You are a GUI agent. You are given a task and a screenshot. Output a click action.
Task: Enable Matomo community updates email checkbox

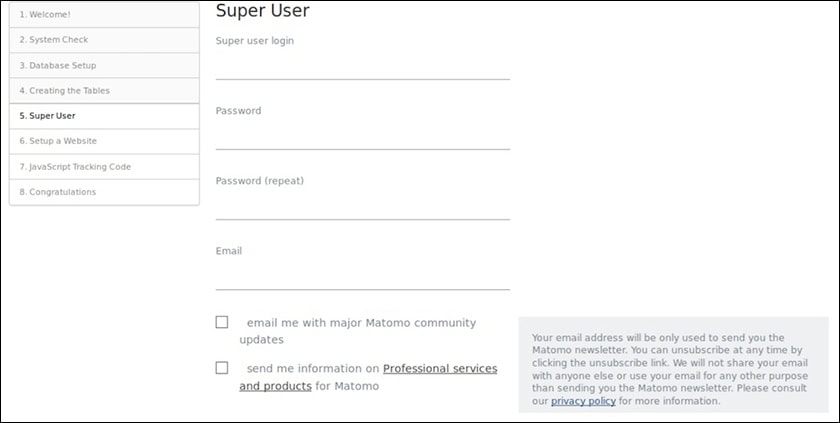[222, 322]
